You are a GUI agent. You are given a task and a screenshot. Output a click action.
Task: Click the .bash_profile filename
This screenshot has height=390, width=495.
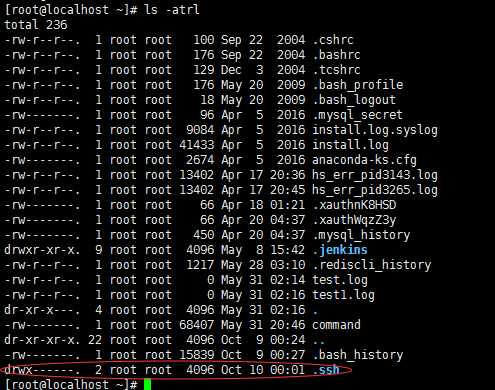click(x=358, y=85)
